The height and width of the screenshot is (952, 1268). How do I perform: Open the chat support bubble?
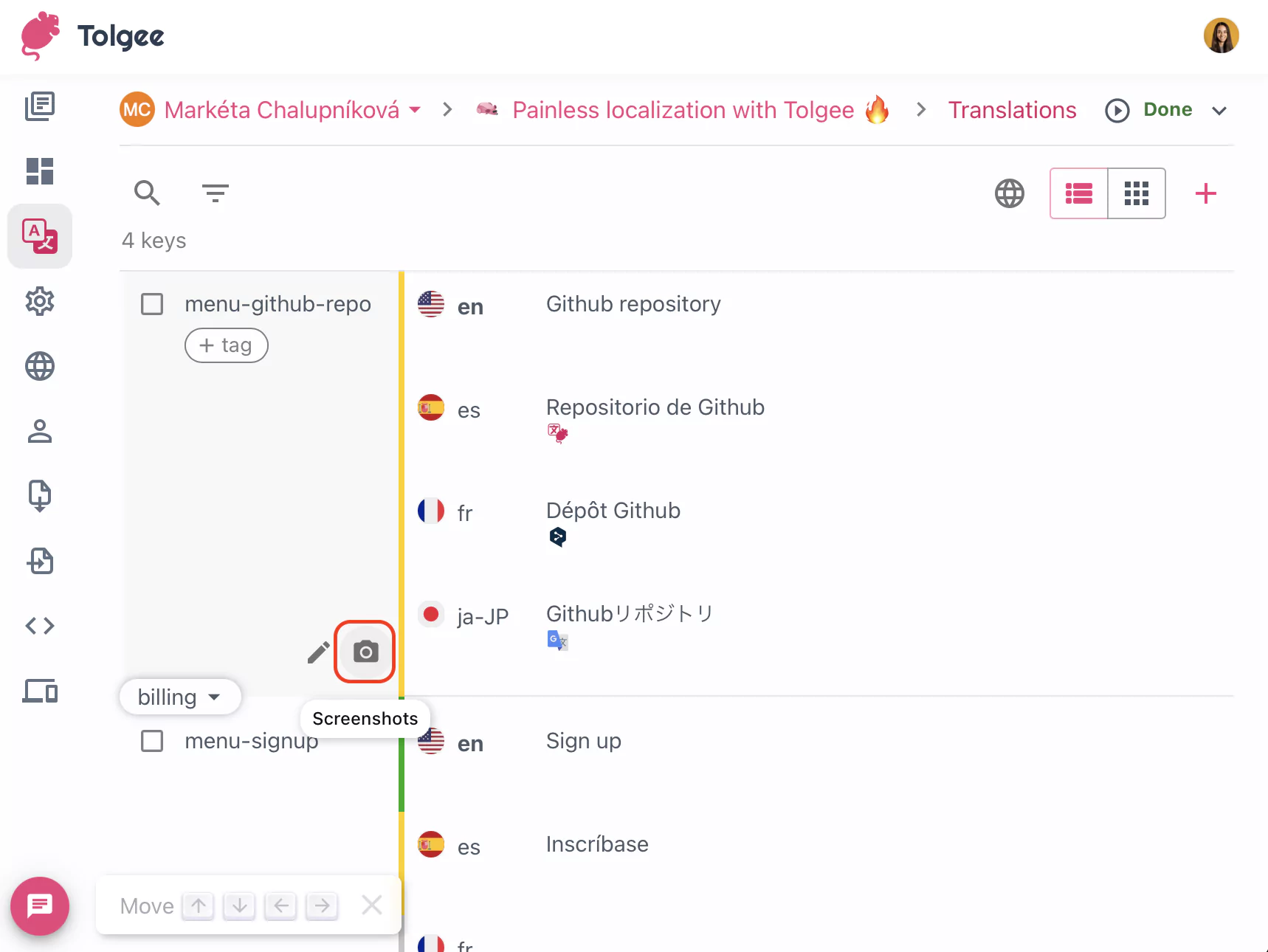tap(40, 906)
